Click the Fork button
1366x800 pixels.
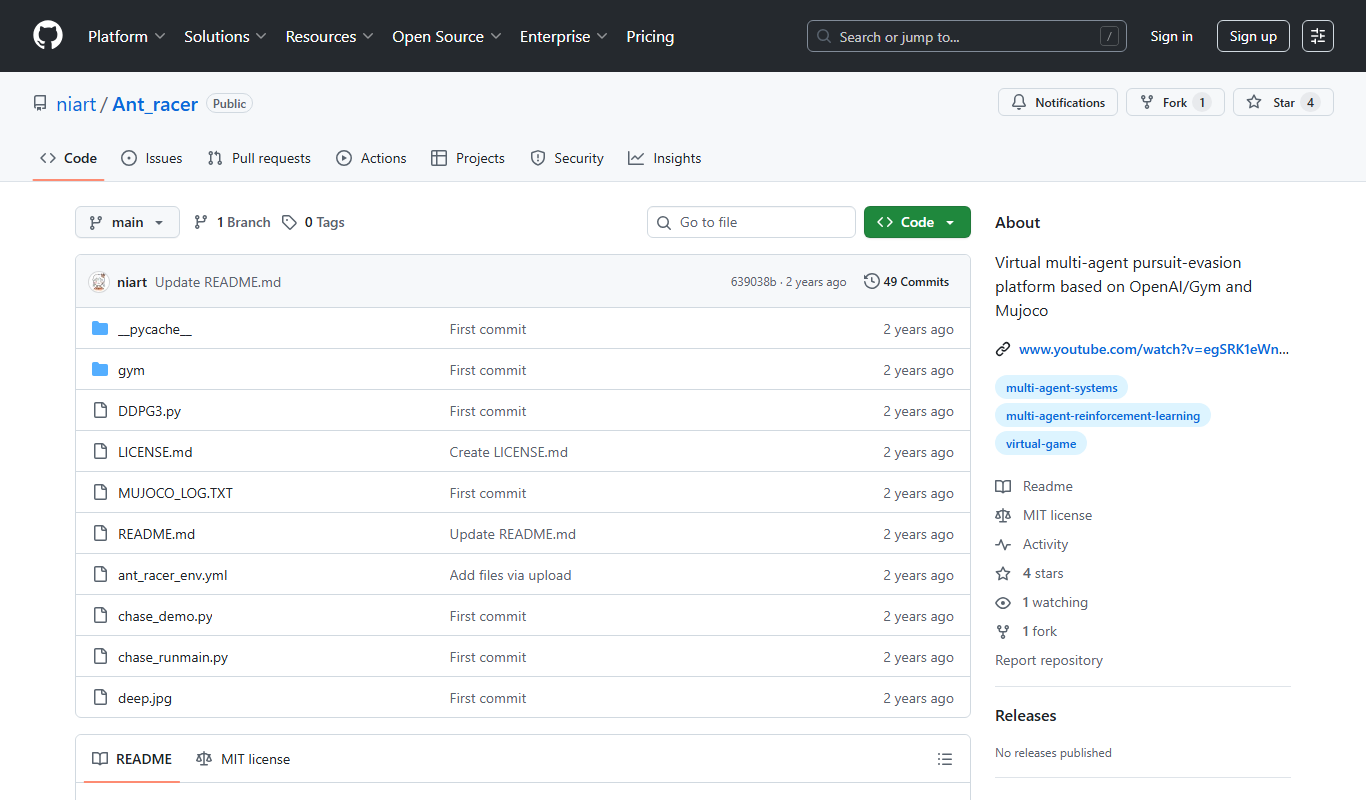point(1175,103)
